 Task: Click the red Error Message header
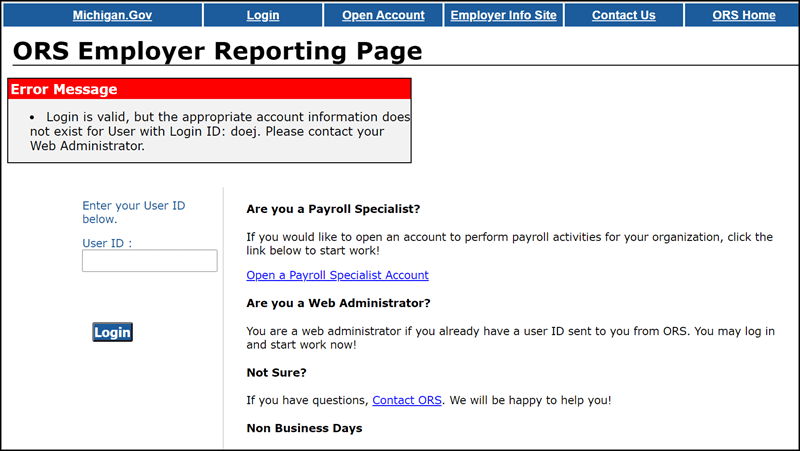coord(209,89)
